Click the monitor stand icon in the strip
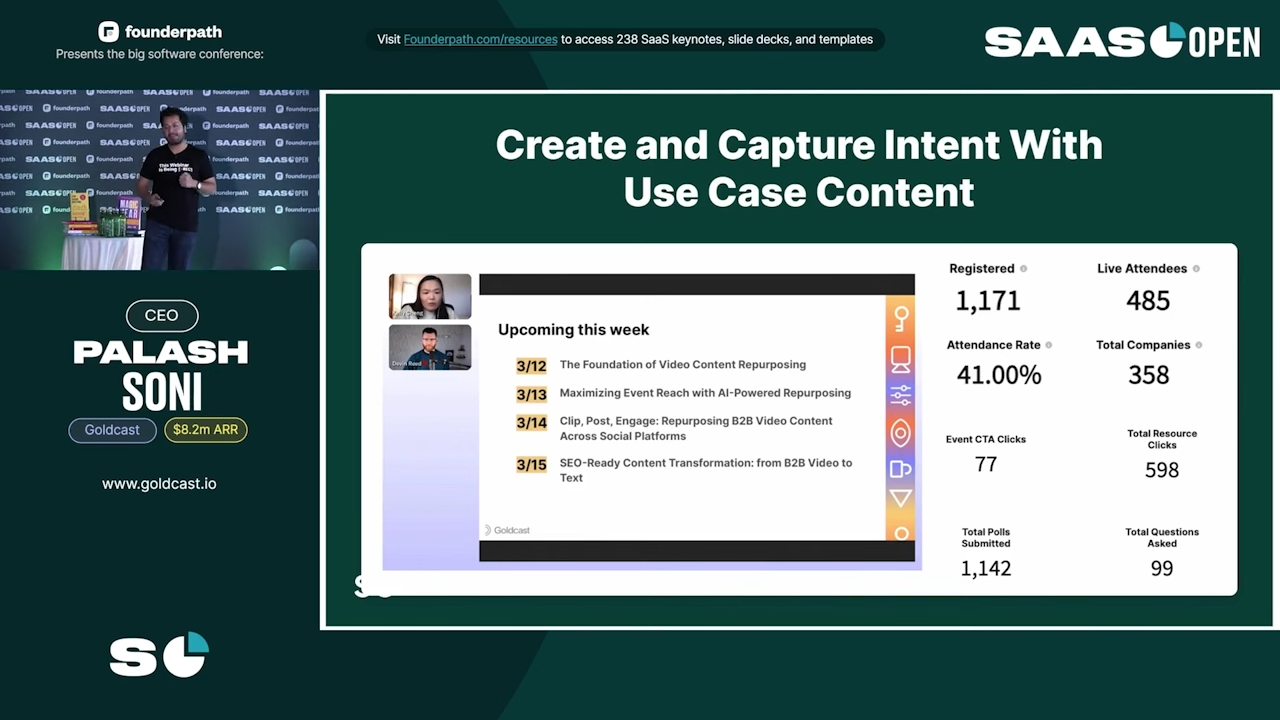Viewport: 1280px width, 720px height. 901,359
